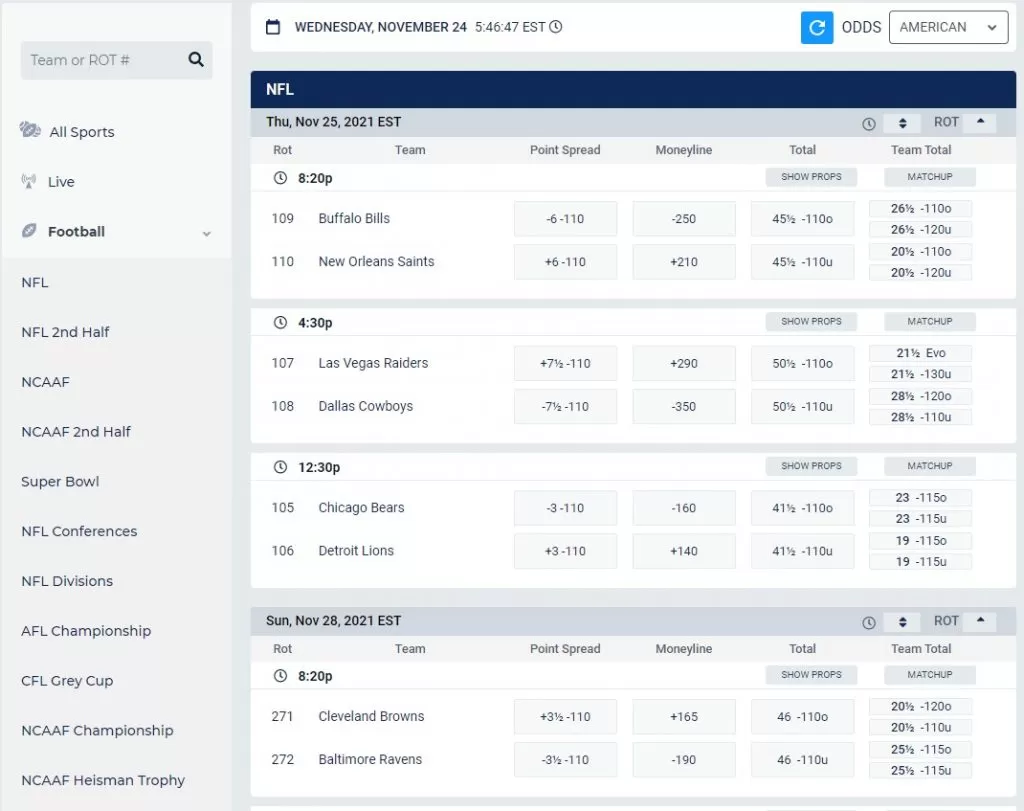Image resolution: width=1024 pixels, height=811 pixels.
Task: Click Show Props for the Raiders-Cowboys game
Action: pos(811,321)
